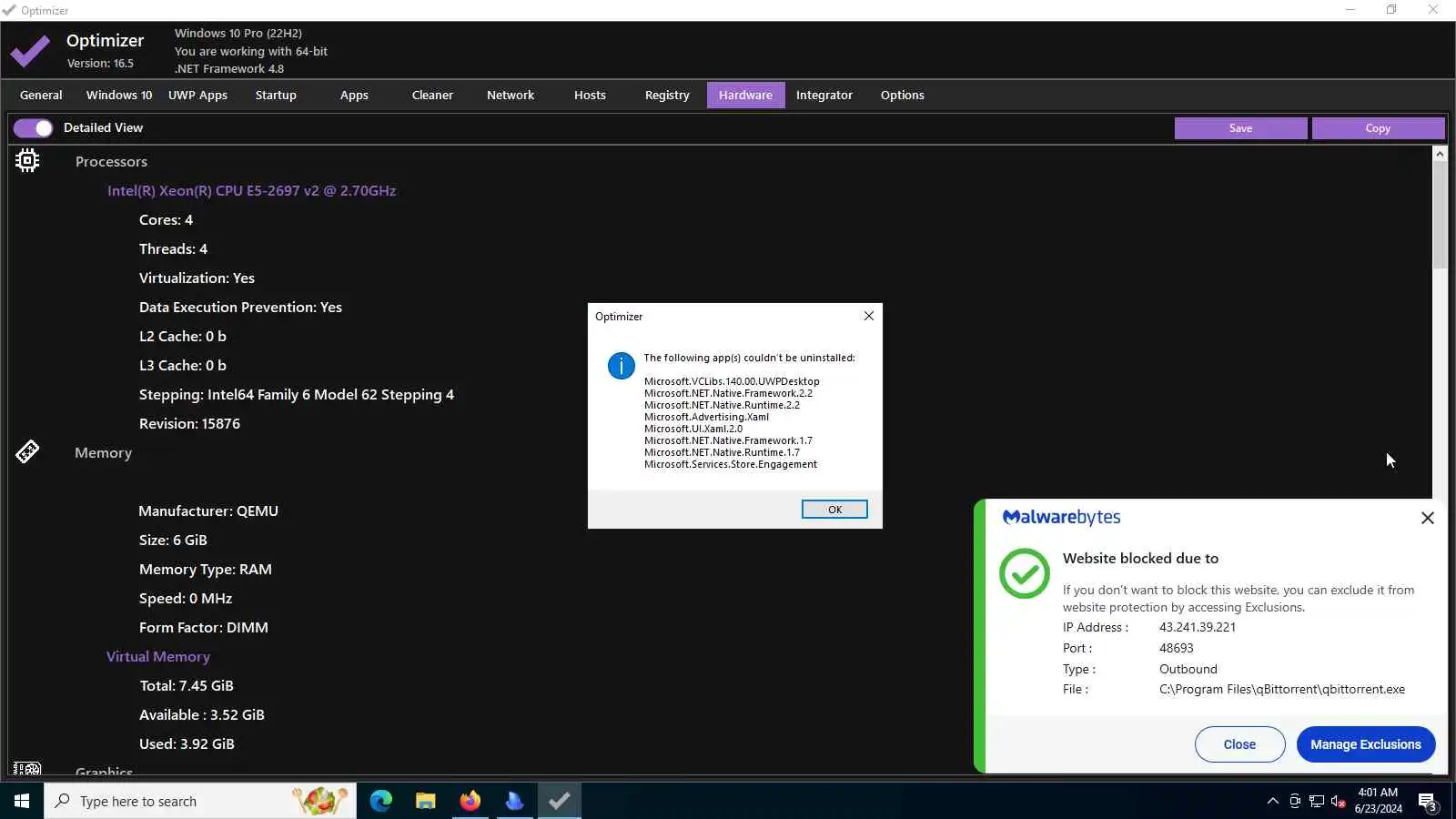Click the Cores: 4 line
The image size is (1456, 819).
click(166, 219)
